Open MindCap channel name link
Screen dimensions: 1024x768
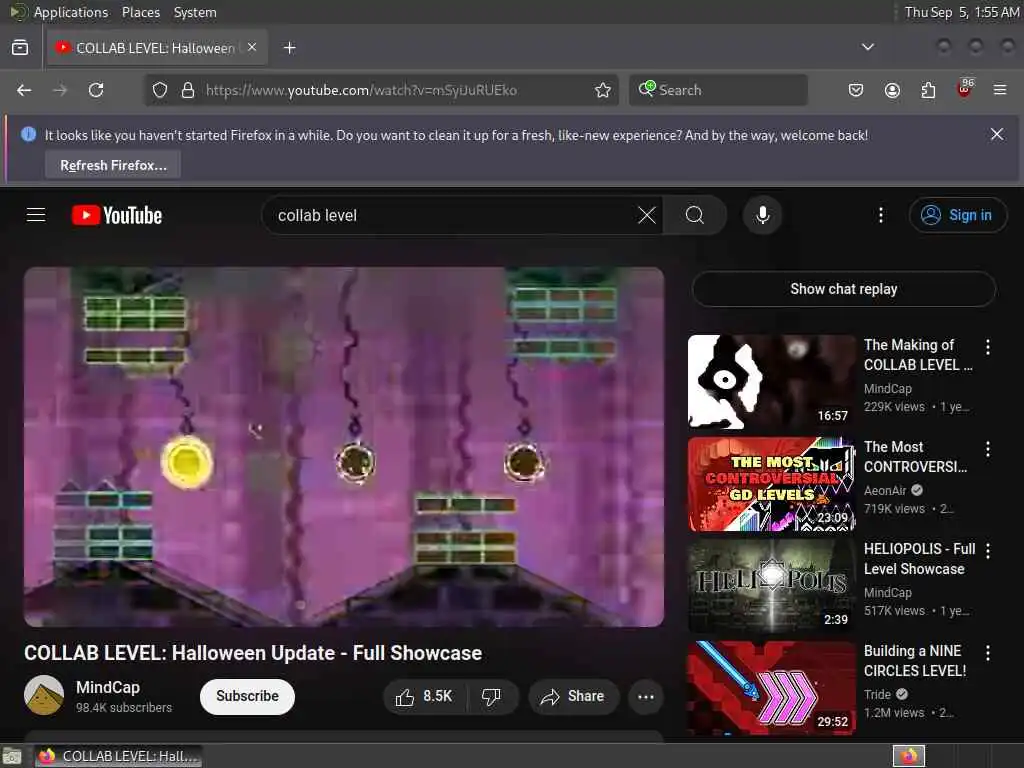click(x=108, y=687)
